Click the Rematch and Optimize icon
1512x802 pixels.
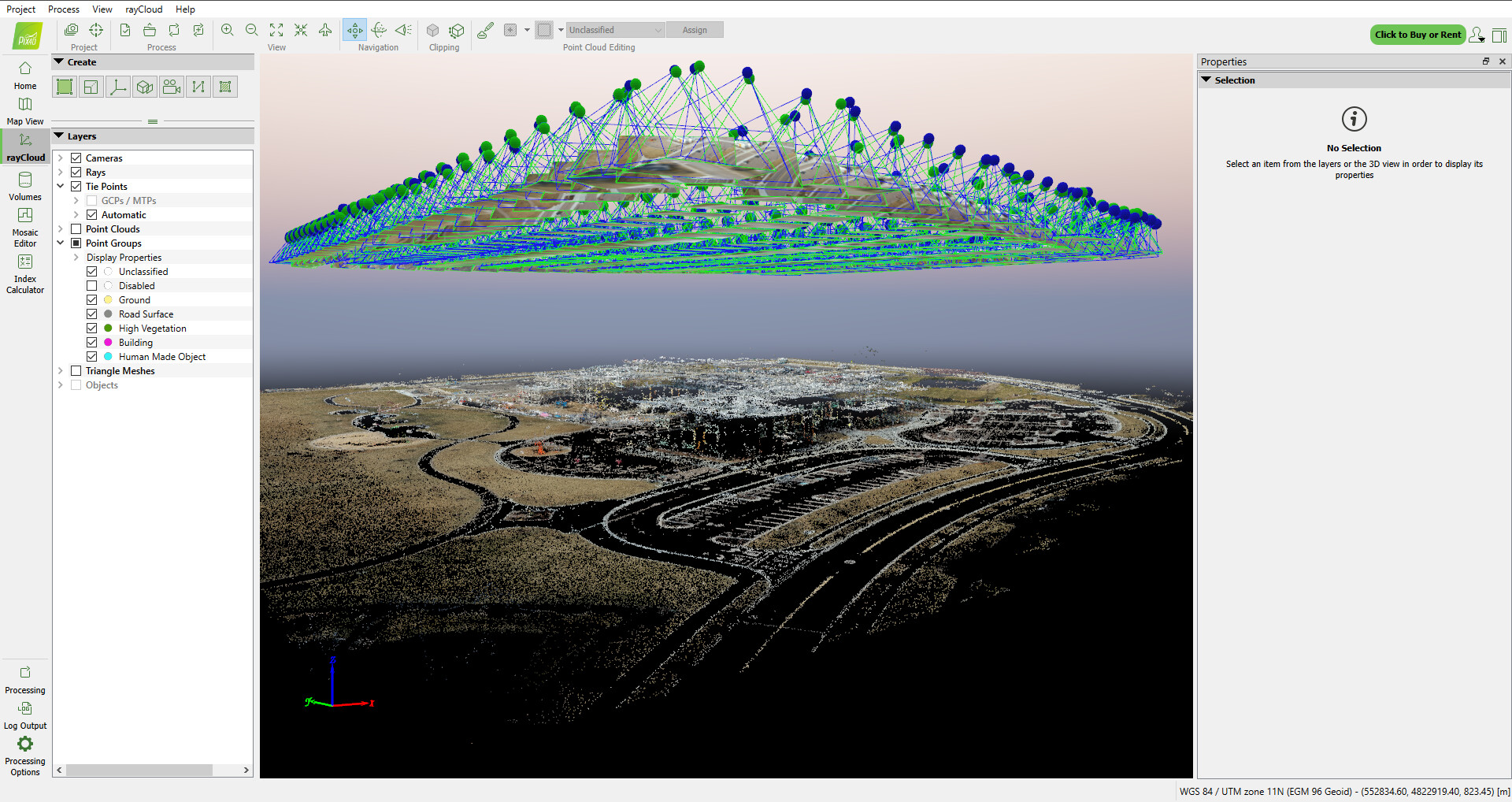pyautogui.click(x=198, y=30)
